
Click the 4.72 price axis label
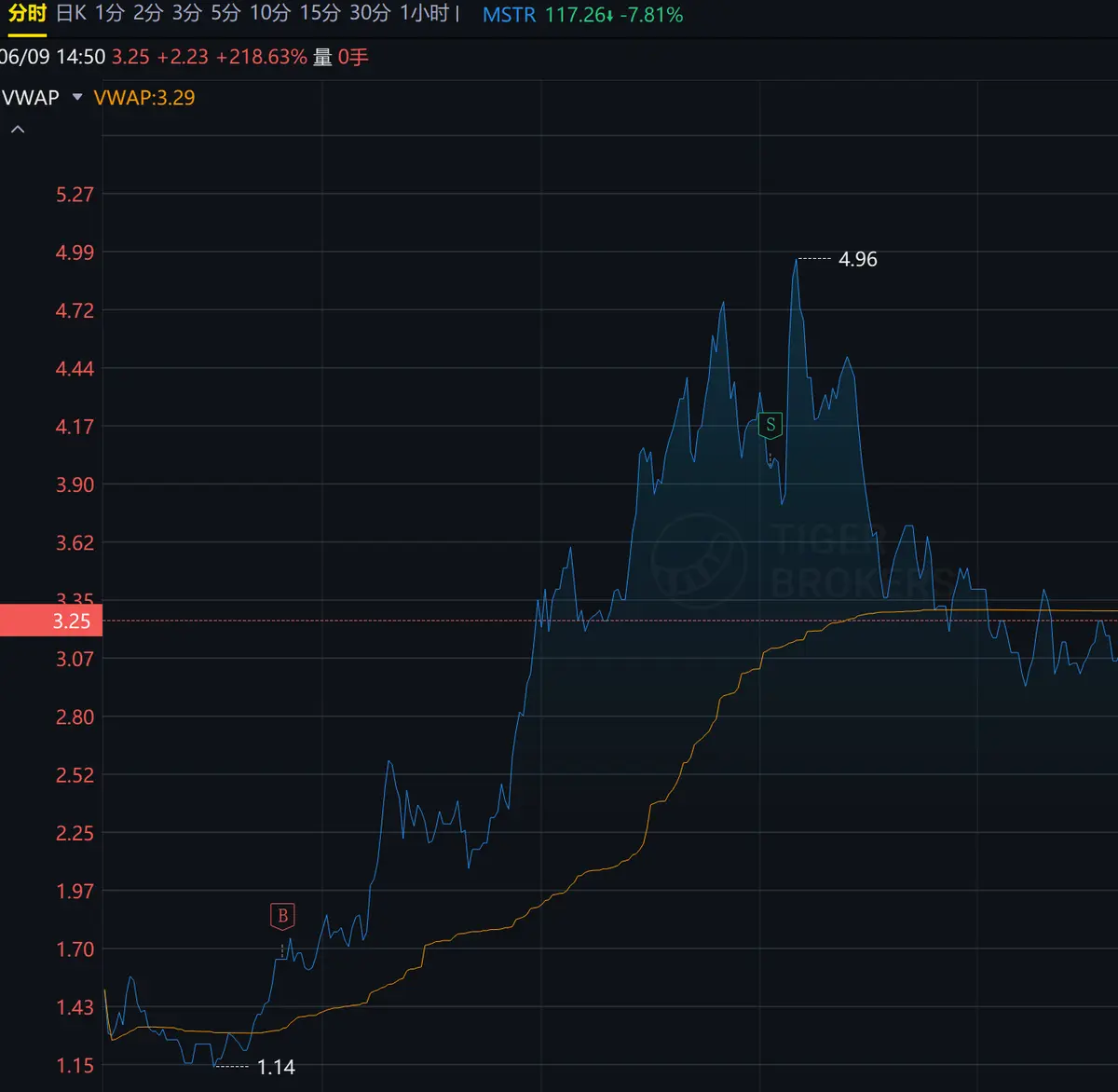[x=75, y=310]
